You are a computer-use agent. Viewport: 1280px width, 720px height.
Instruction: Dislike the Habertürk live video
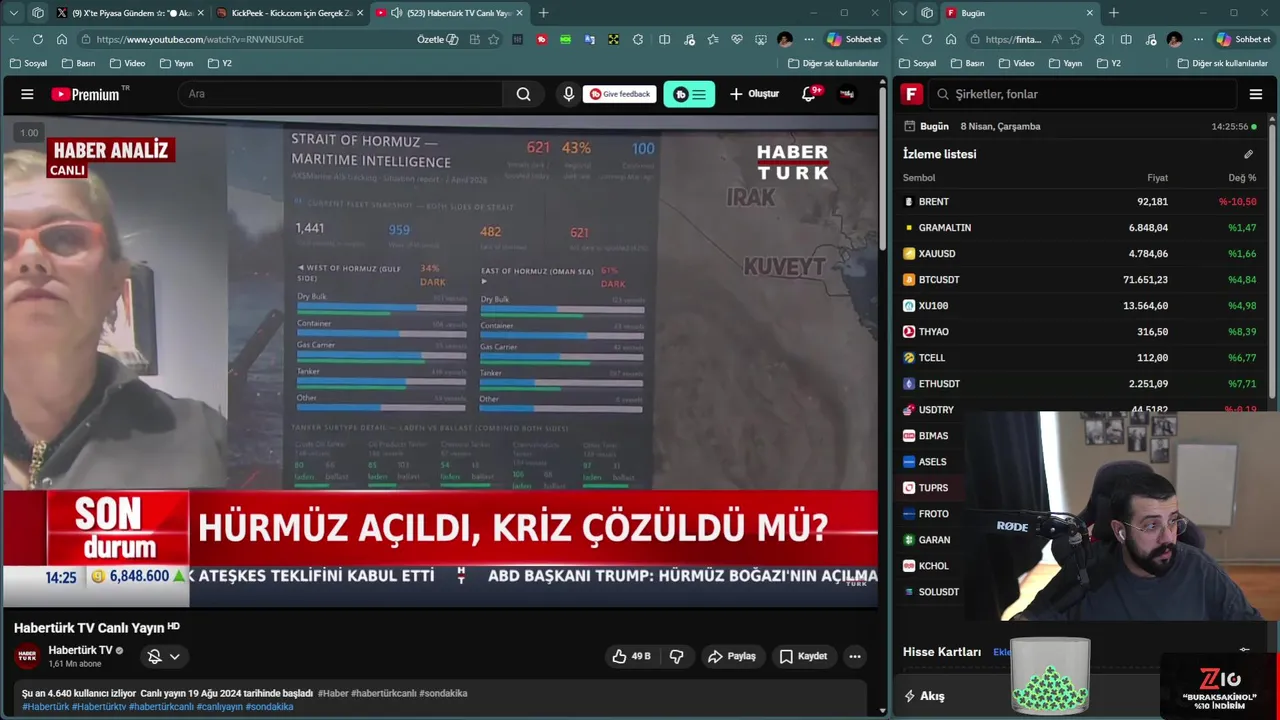coord(676,656)
